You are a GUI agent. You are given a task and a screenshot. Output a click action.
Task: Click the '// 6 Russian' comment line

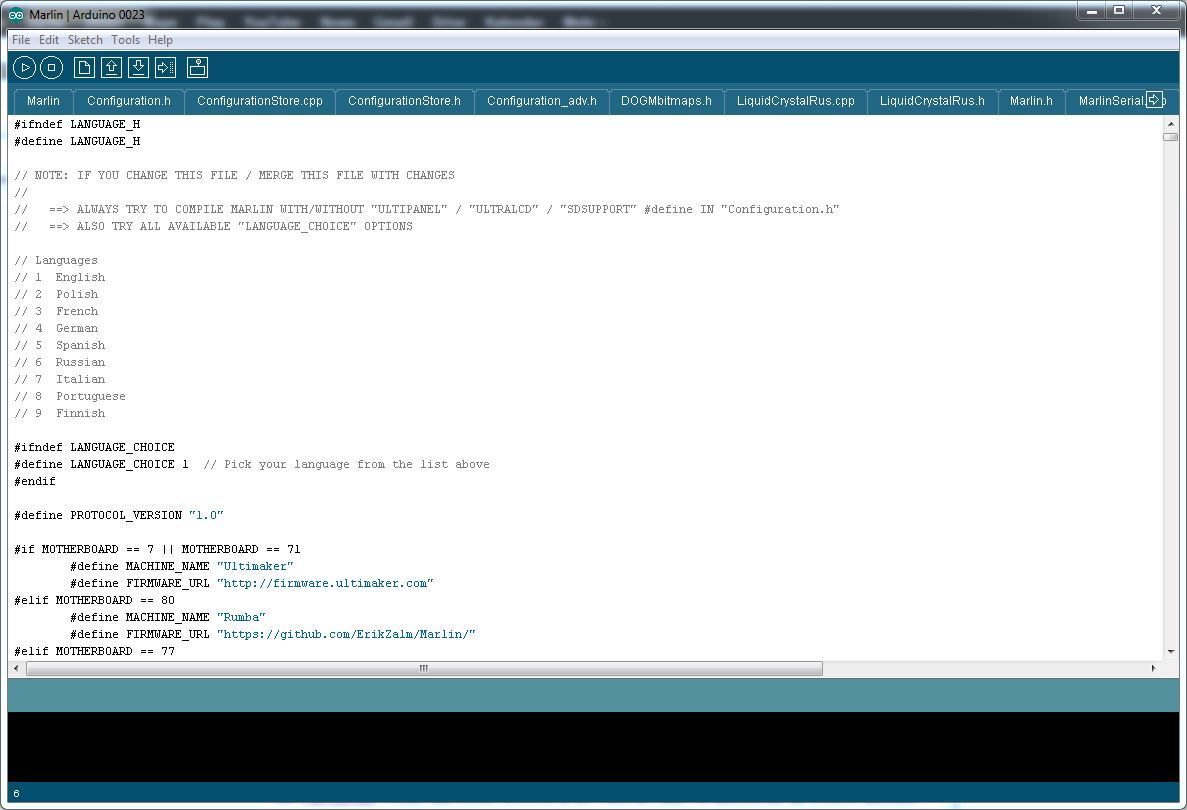point(60,362)
